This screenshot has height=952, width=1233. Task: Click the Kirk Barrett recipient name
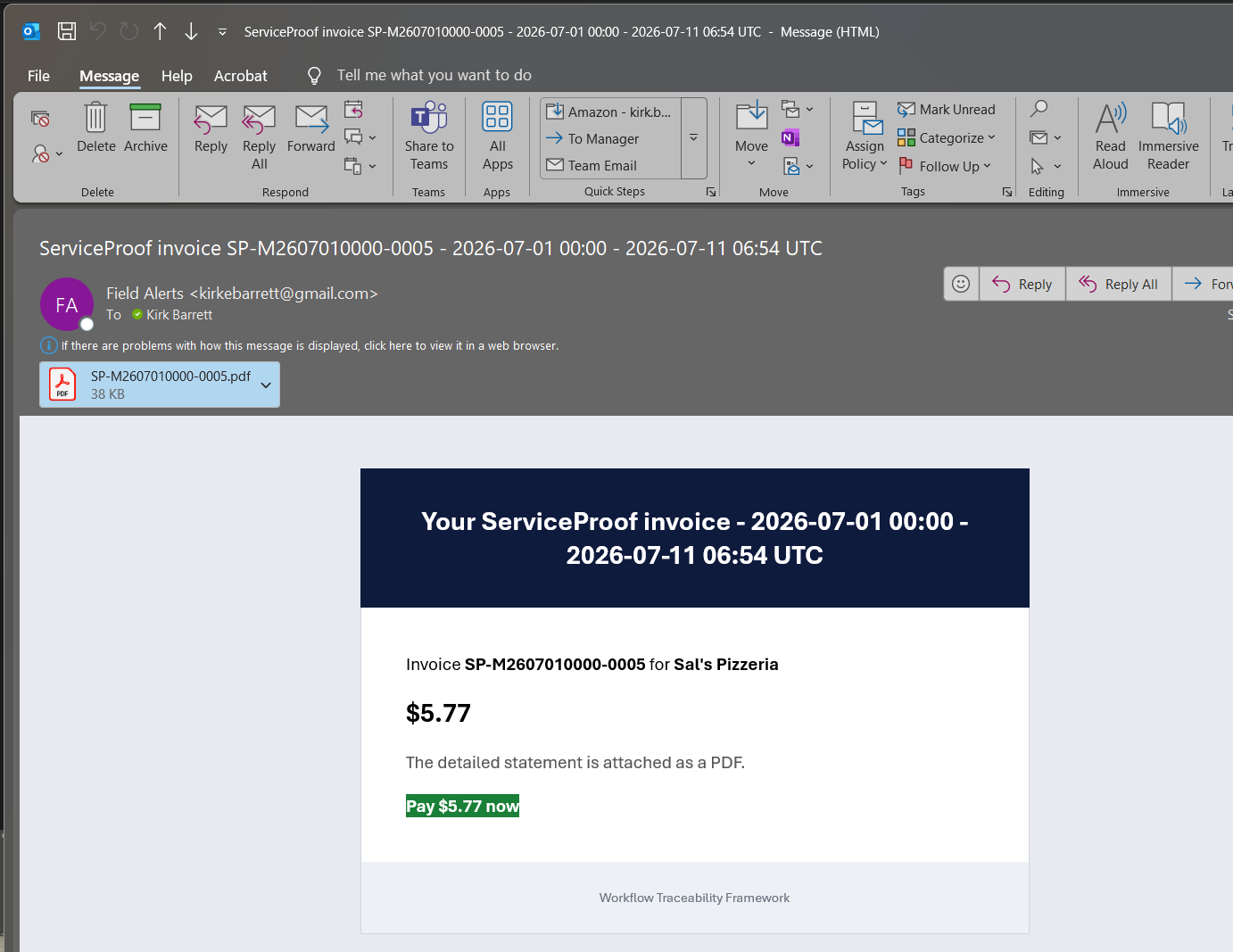click(x=179, y=315)
